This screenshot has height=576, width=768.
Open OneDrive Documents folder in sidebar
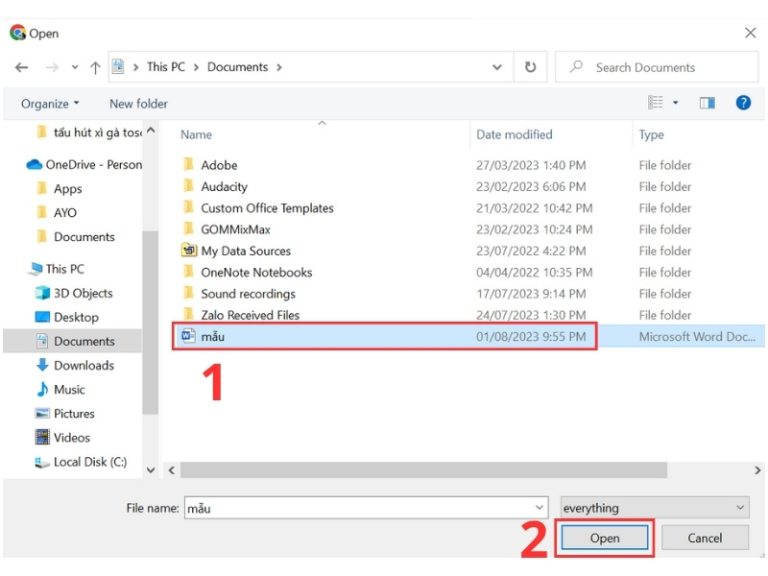point(84,237)
